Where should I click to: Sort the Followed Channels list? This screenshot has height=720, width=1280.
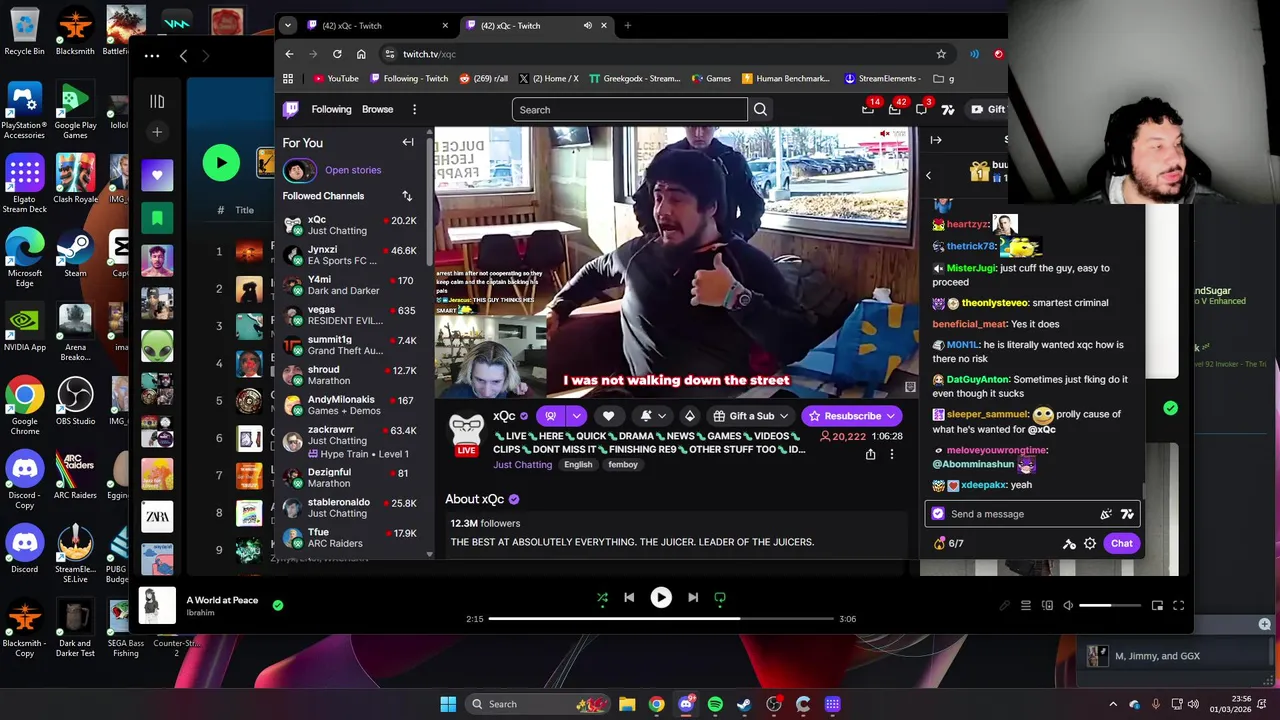click(407, 196)
